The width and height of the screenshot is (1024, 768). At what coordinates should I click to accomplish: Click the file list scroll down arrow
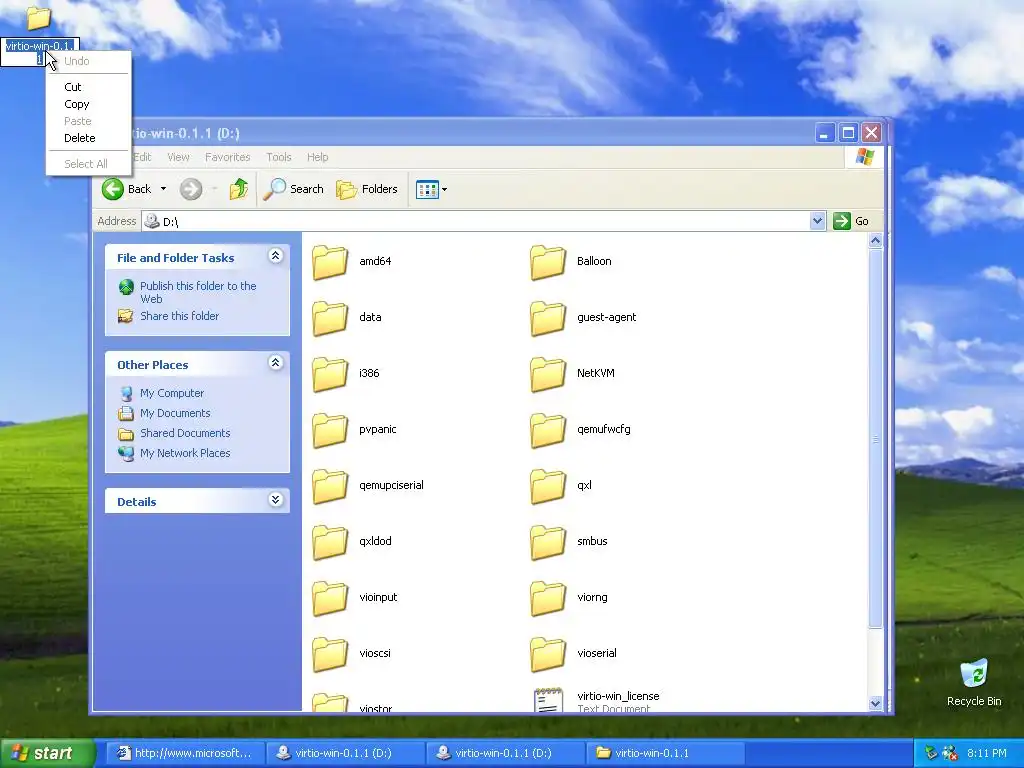(875, 703)
